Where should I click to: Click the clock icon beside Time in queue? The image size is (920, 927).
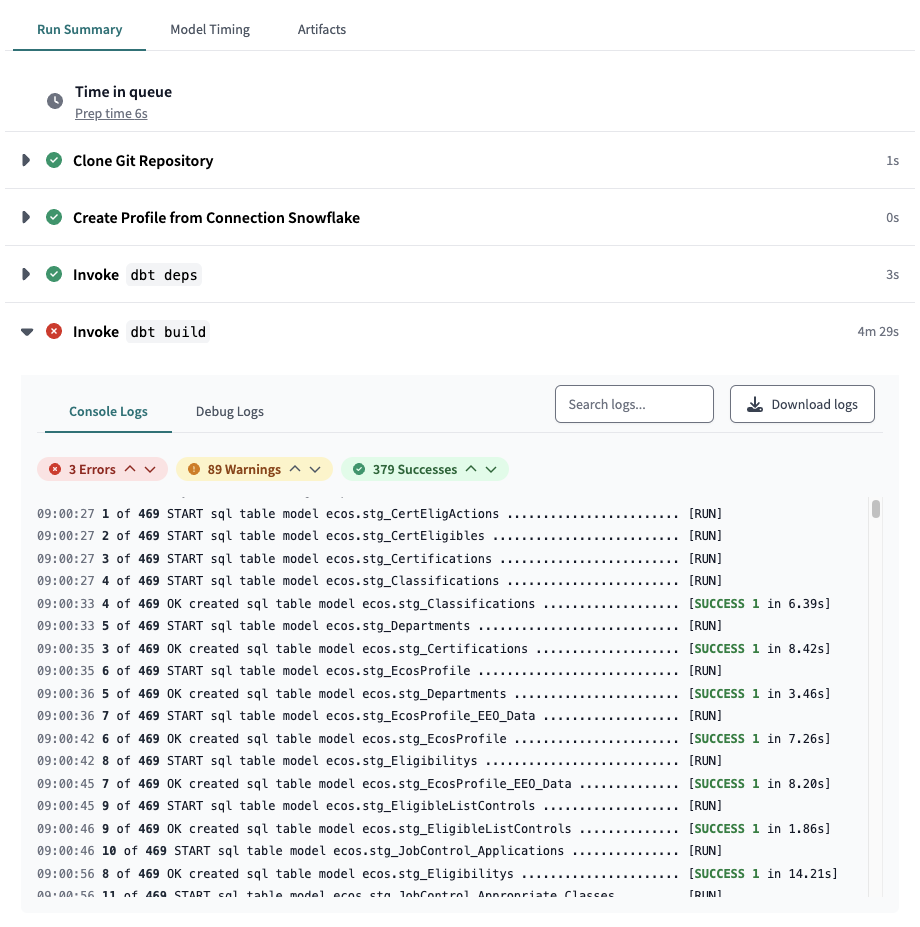(55, 101)
